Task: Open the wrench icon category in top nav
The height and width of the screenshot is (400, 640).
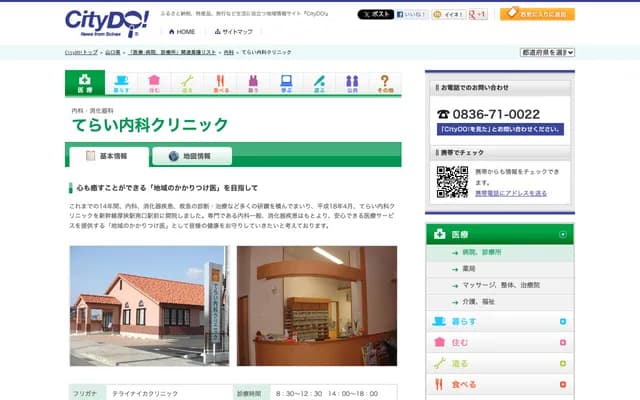Action: (187, 84)
